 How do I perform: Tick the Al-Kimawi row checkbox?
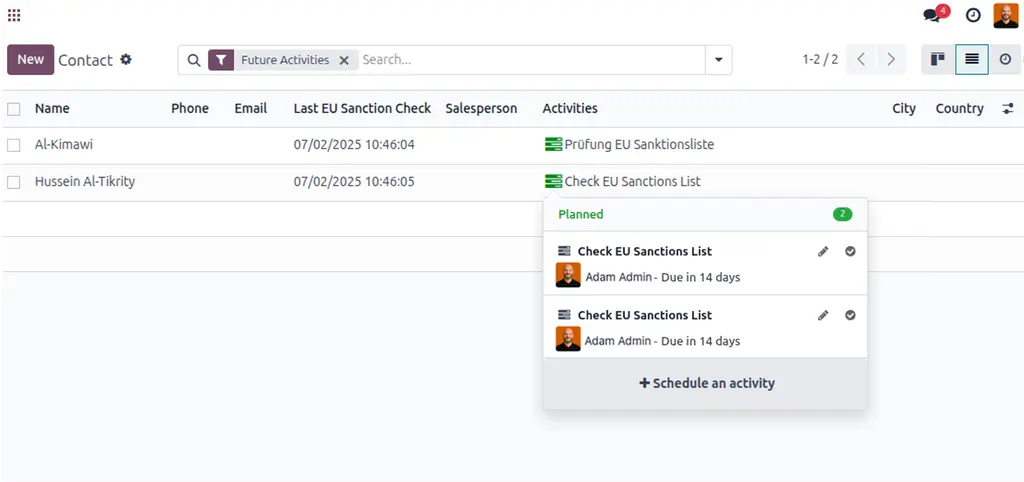(x=14, y=145)
